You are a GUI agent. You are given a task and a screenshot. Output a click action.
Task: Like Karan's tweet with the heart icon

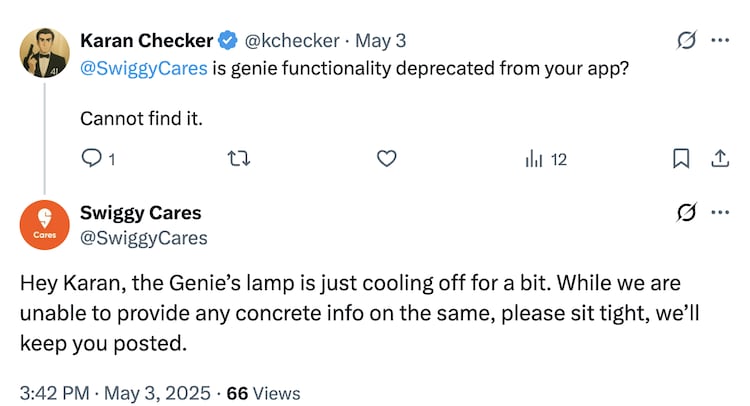coord(387,158)
